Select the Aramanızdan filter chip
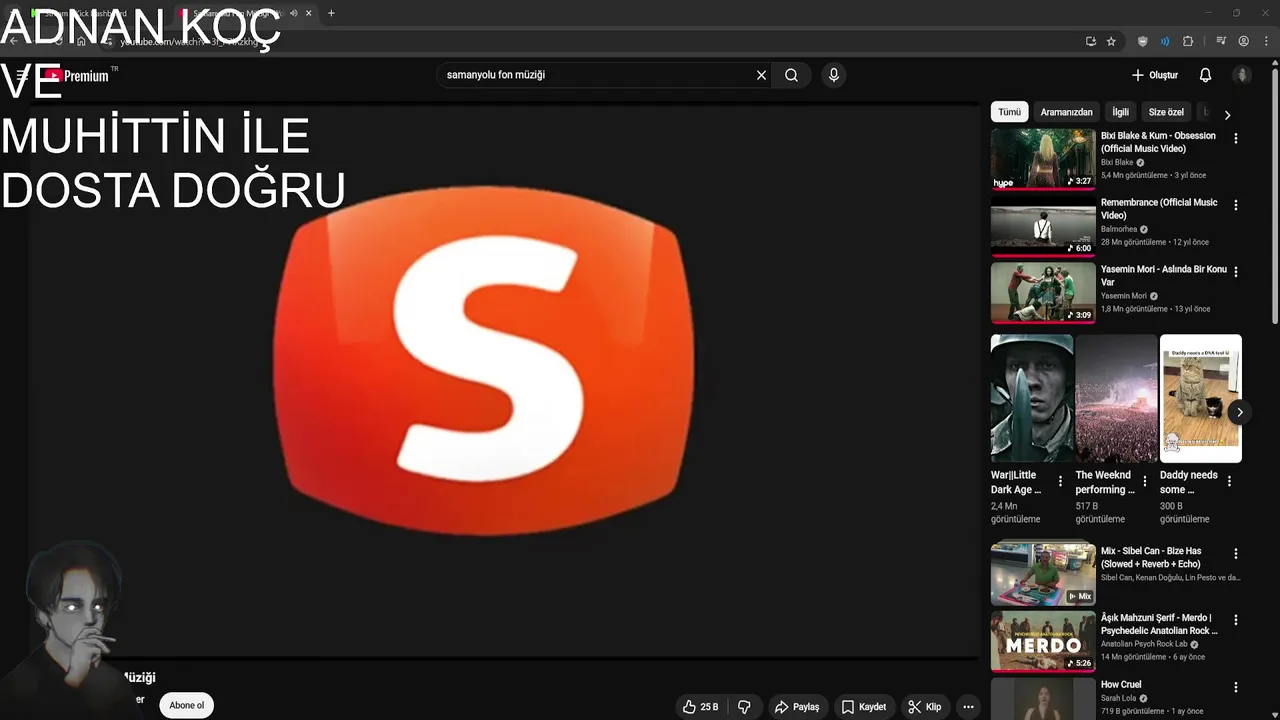The image size is (1280, 720). pos(1066,112)
